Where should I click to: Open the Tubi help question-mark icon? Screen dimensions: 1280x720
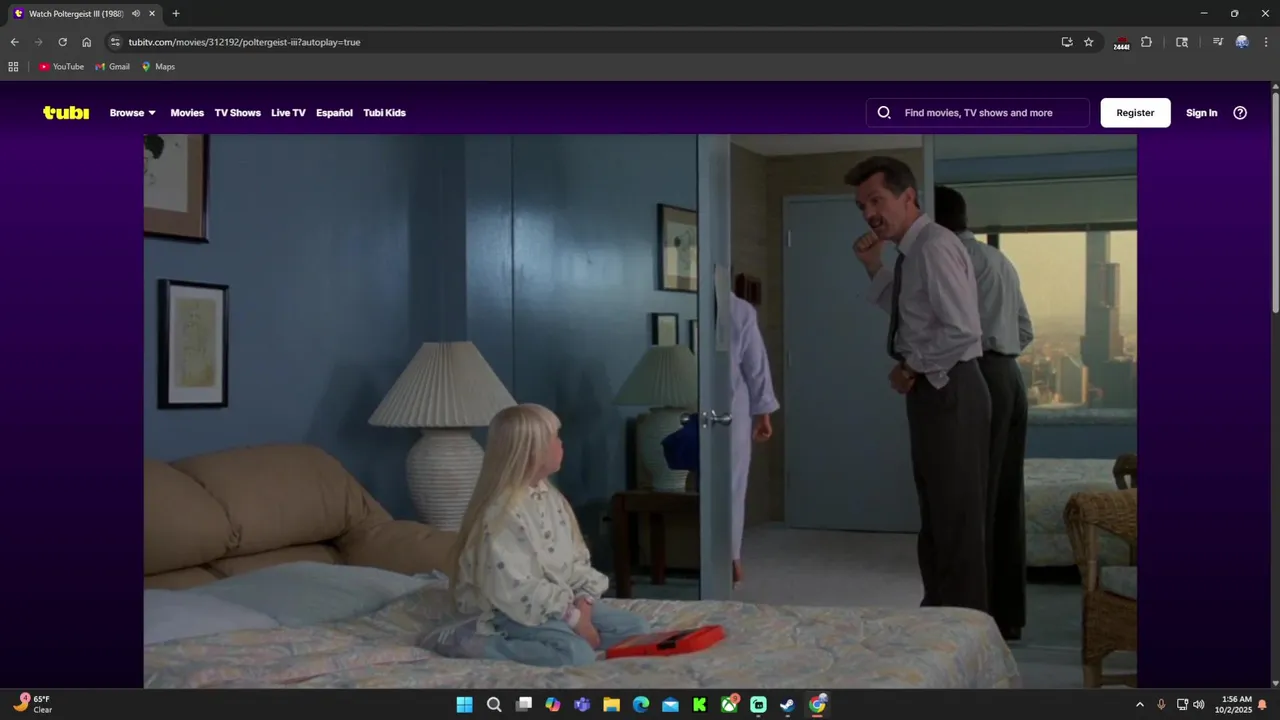1240,113
